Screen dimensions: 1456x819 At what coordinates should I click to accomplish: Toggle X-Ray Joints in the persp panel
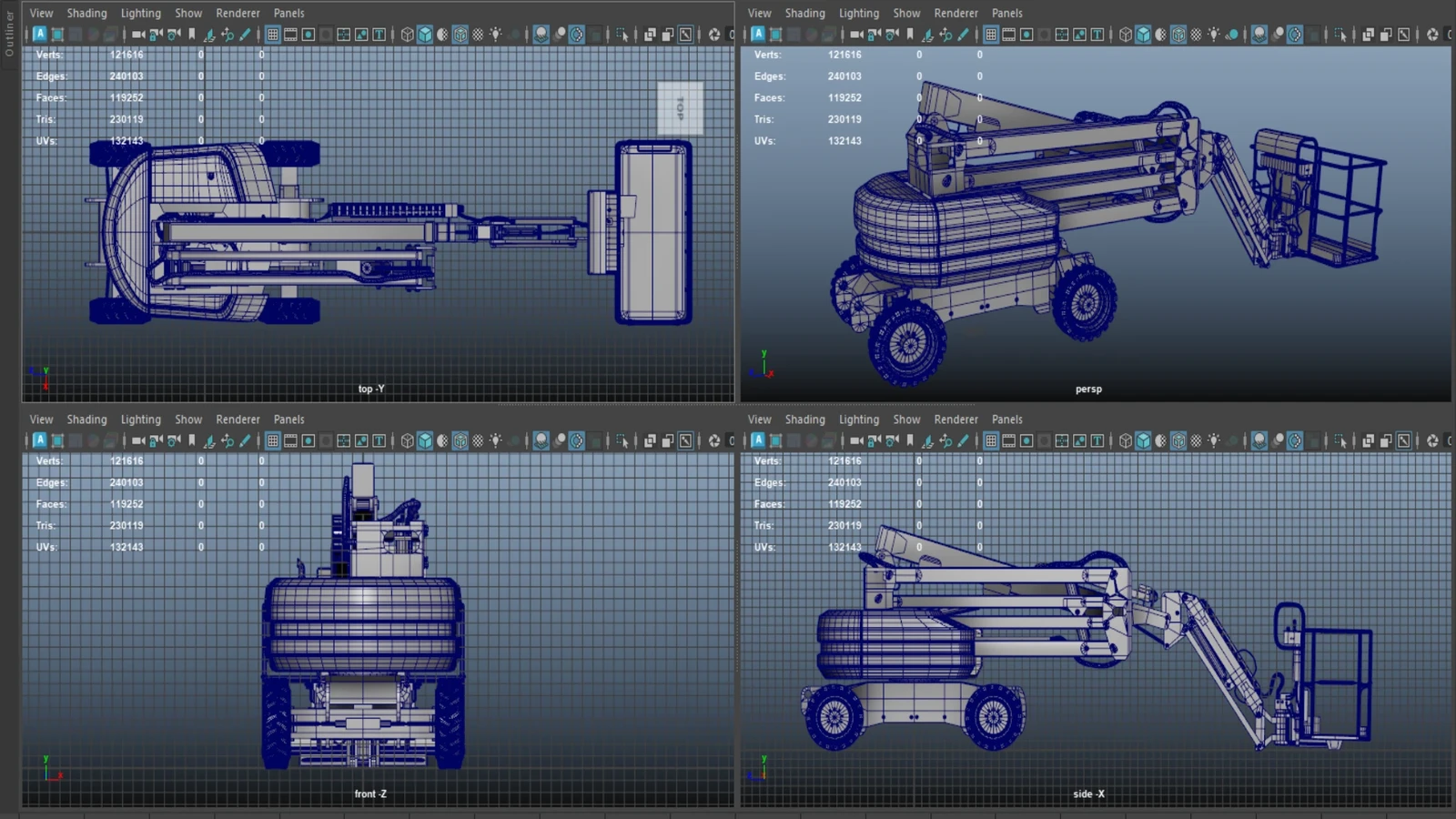pyautogui.click(x=1404, y=35)
